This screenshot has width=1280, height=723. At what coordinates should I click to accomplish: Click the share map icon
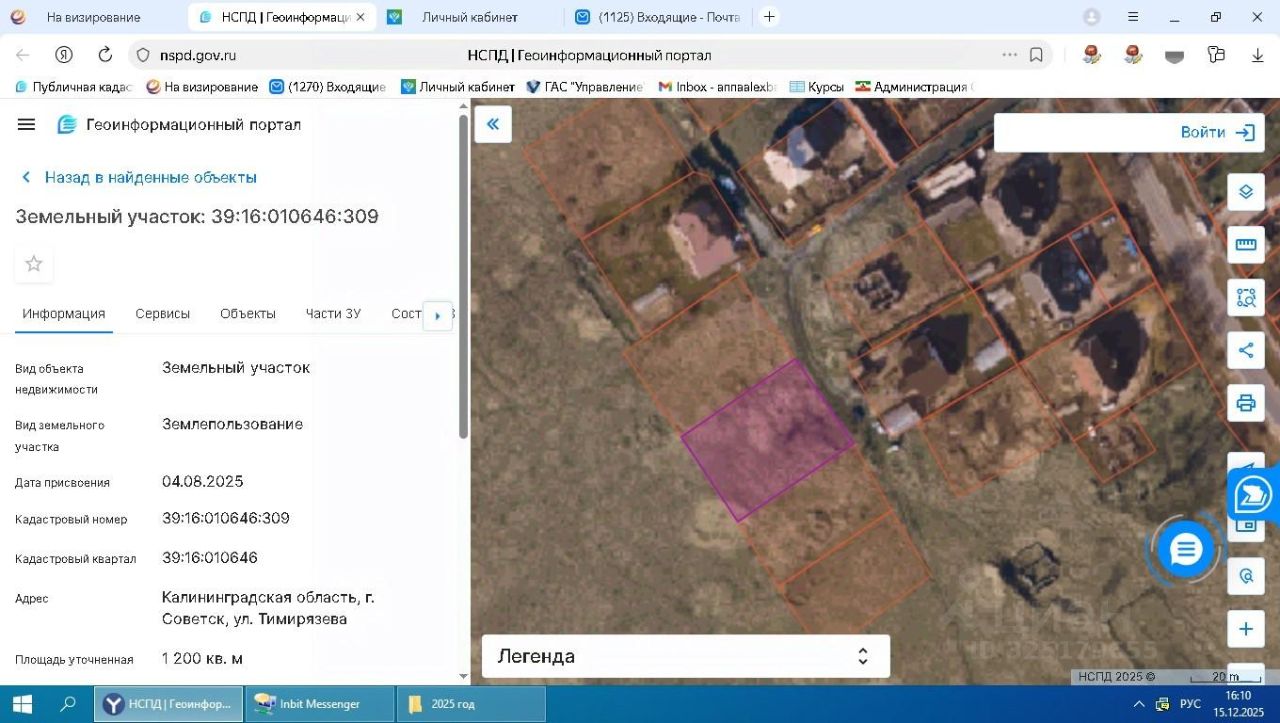pyautogui.click(x=1246, y=350)
